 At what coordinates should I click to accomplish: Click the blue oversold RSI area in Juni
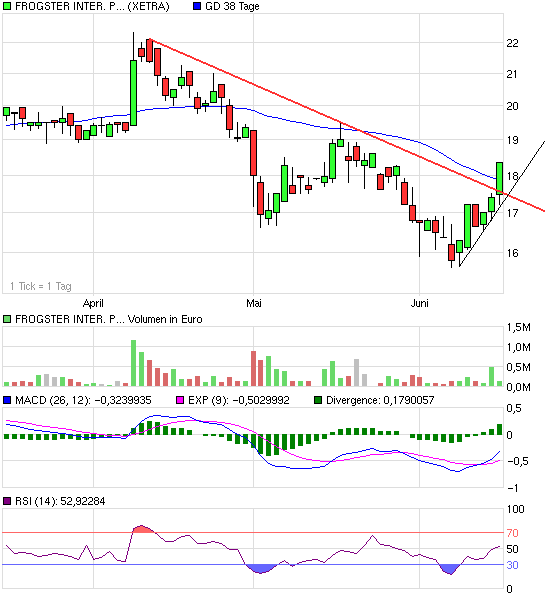pos(450,570)
